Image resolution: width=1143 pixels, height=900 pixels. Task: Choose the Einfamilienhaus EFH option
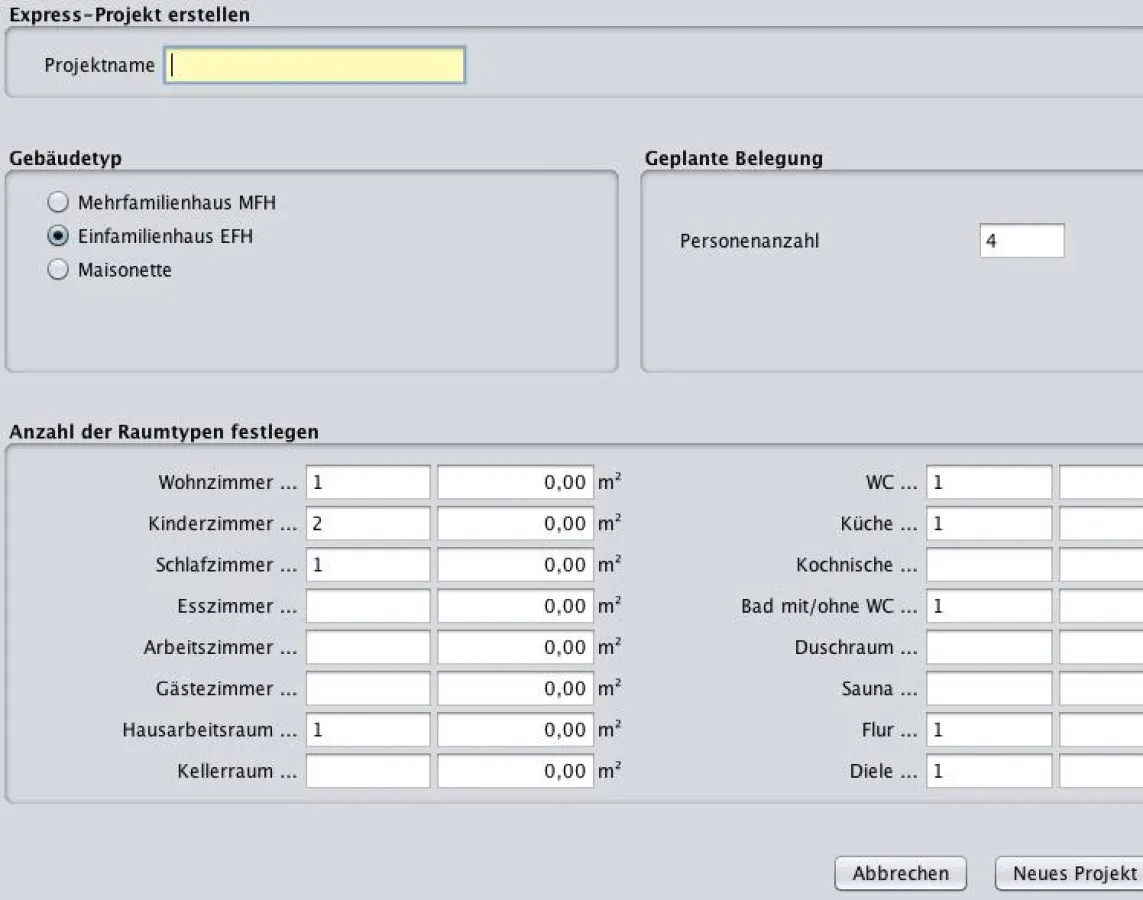tap(59, 237)
